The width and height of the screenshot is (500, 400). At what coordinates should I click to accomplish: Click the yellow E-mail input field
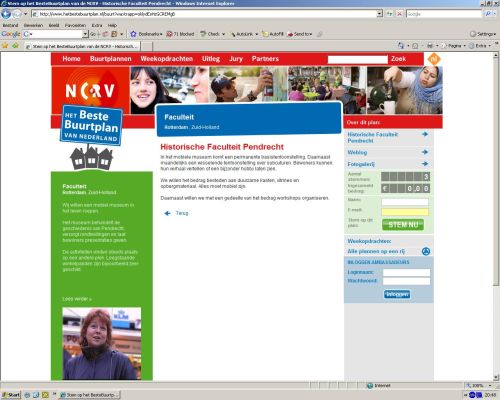[x=405, y=212]
